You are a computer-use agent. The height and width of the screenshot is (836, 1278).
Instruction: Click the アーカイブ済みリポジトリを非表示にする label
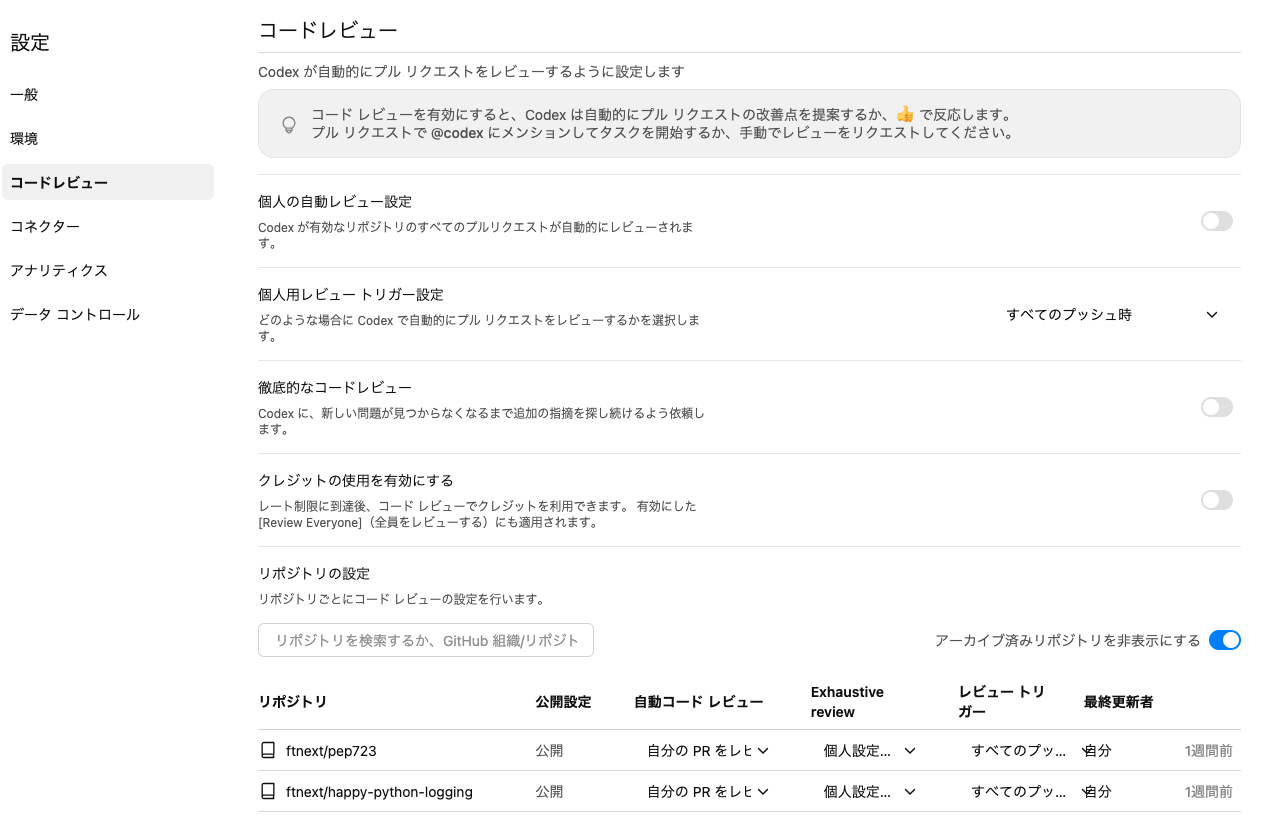coord(1068,640)
